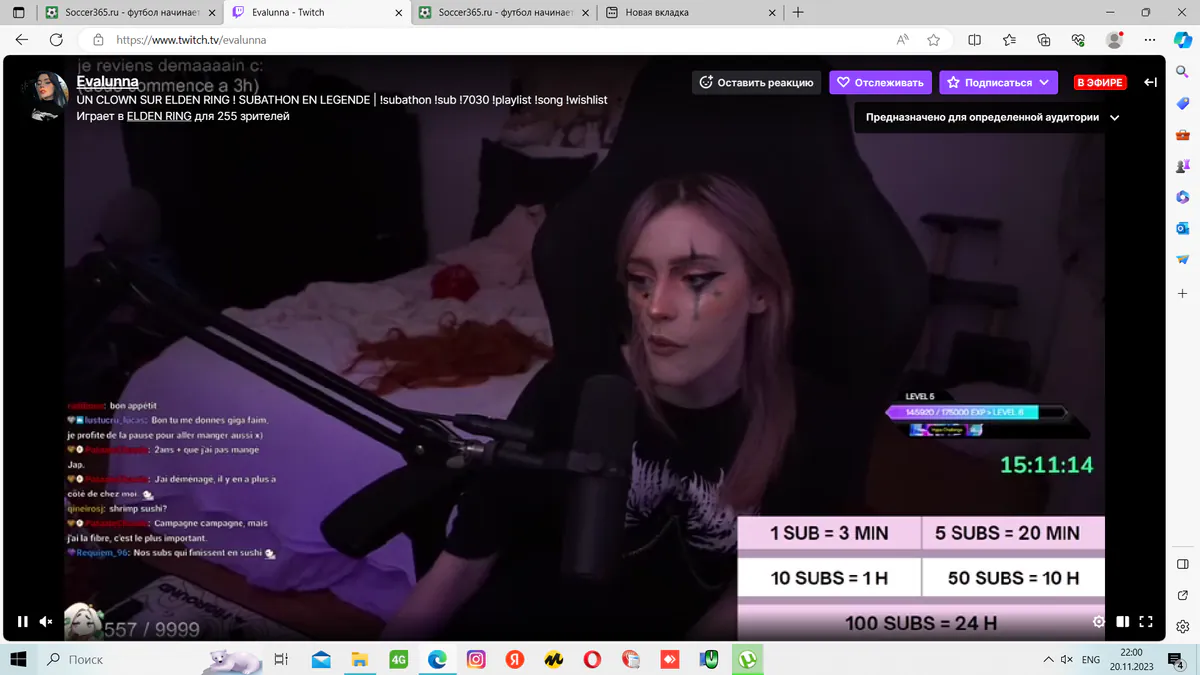
Task: Switch input language via ENG indicator
Action: click(x=1091, y=659)
